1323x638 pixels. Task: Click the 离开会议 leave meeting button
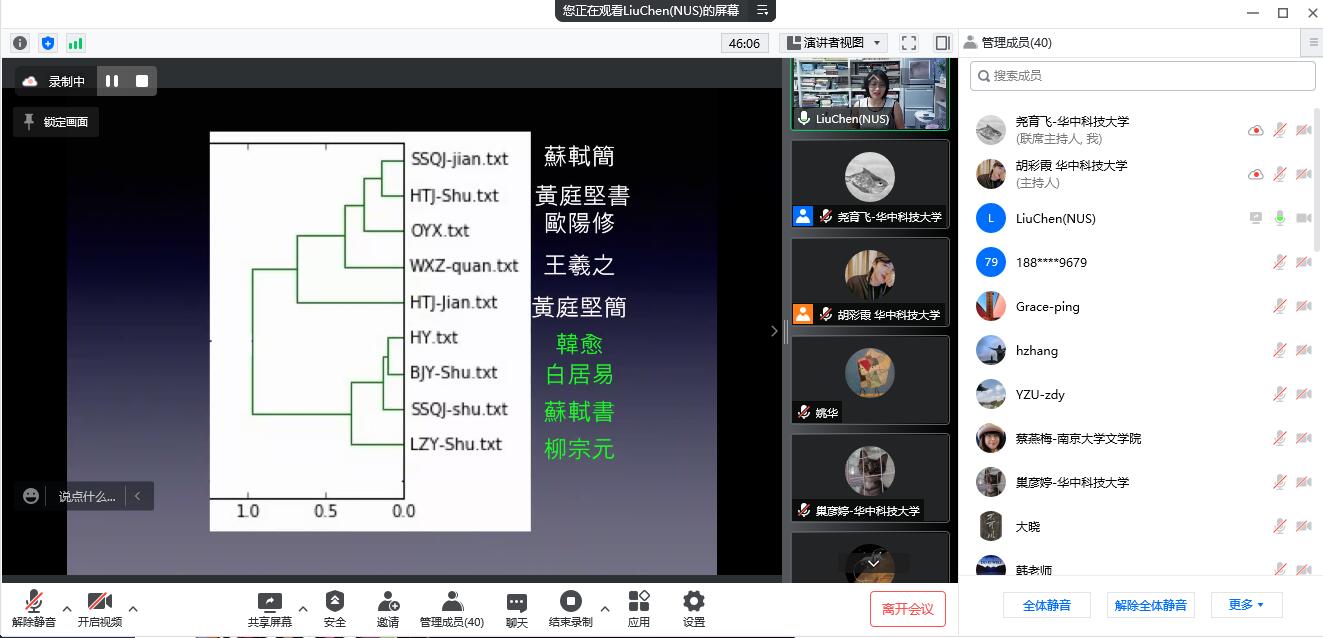pyautogui.click(x=907, y=608)
